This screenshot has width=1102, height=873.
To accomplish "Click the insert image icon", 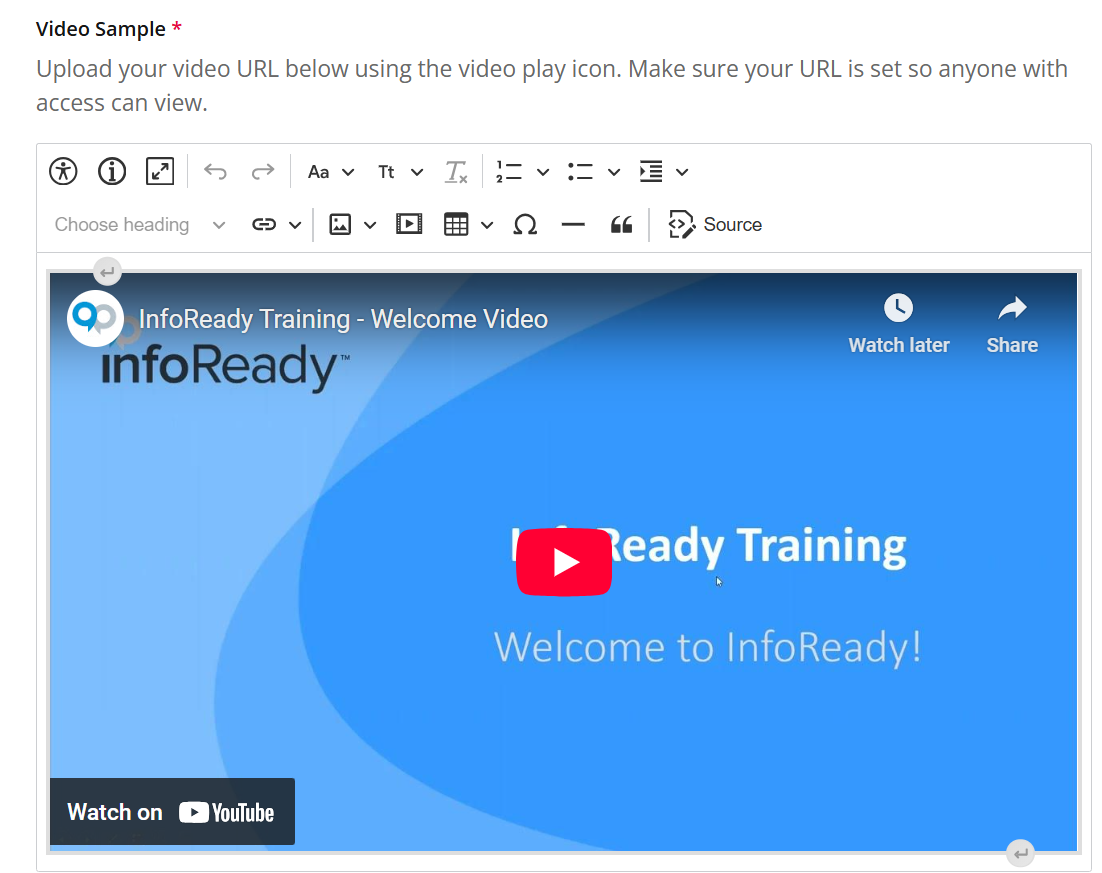I will coord(340,225).
